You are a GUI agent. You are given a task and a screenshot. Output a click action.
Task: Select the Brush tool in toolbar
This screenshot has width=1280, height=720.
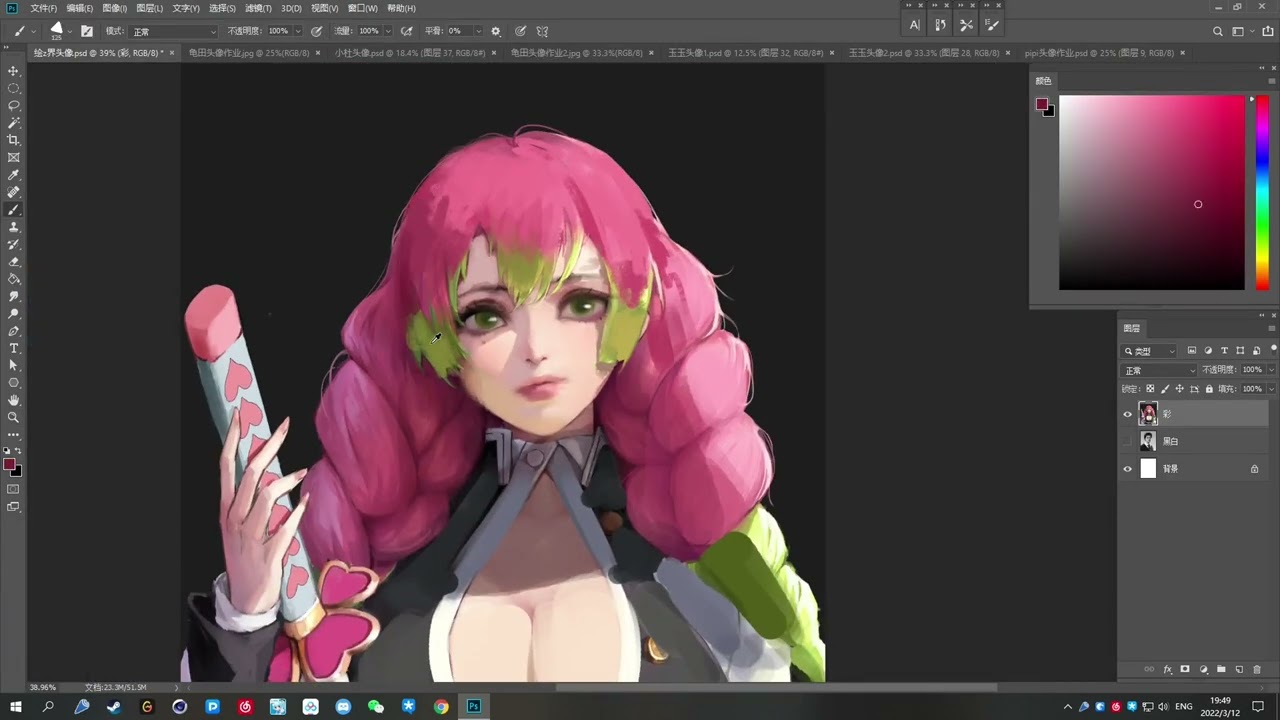(x=14, y=210)
